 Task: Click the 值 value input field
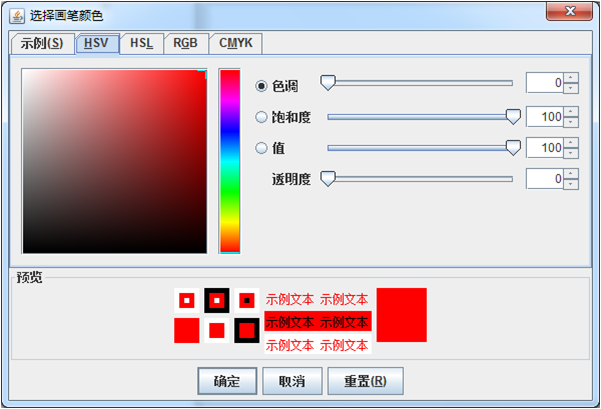(x=545, y=148)
